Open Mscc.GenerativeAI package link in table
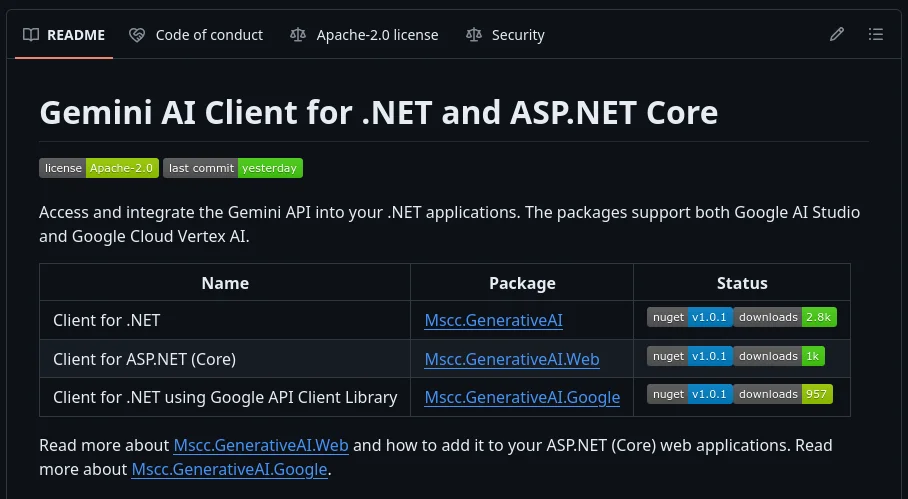The width and height of the screenshot is (908, 499). [x=493, y=320]
